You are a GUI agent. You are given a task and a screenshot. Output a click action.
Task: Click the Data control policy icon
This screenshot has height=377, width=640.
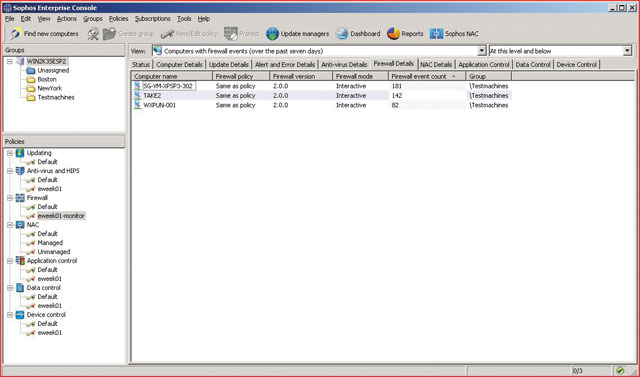point(20,288)
